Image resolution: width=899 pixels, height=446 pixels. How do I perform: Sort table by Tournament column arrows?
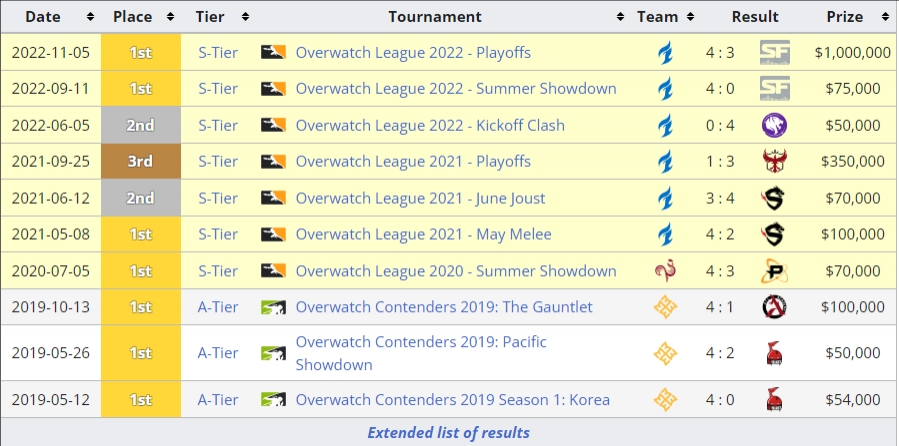click(x=620, y=17)
